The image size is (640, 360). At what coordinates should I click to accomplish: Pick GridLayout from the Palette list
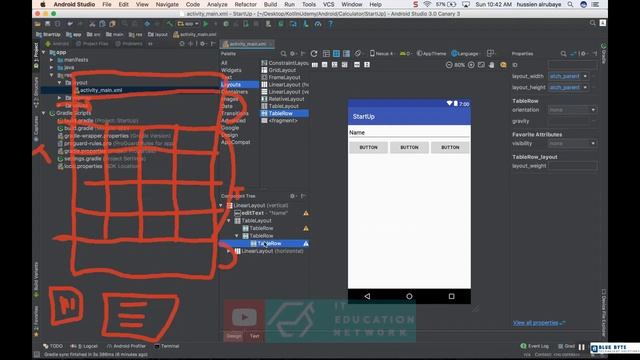tap(282, 70)
